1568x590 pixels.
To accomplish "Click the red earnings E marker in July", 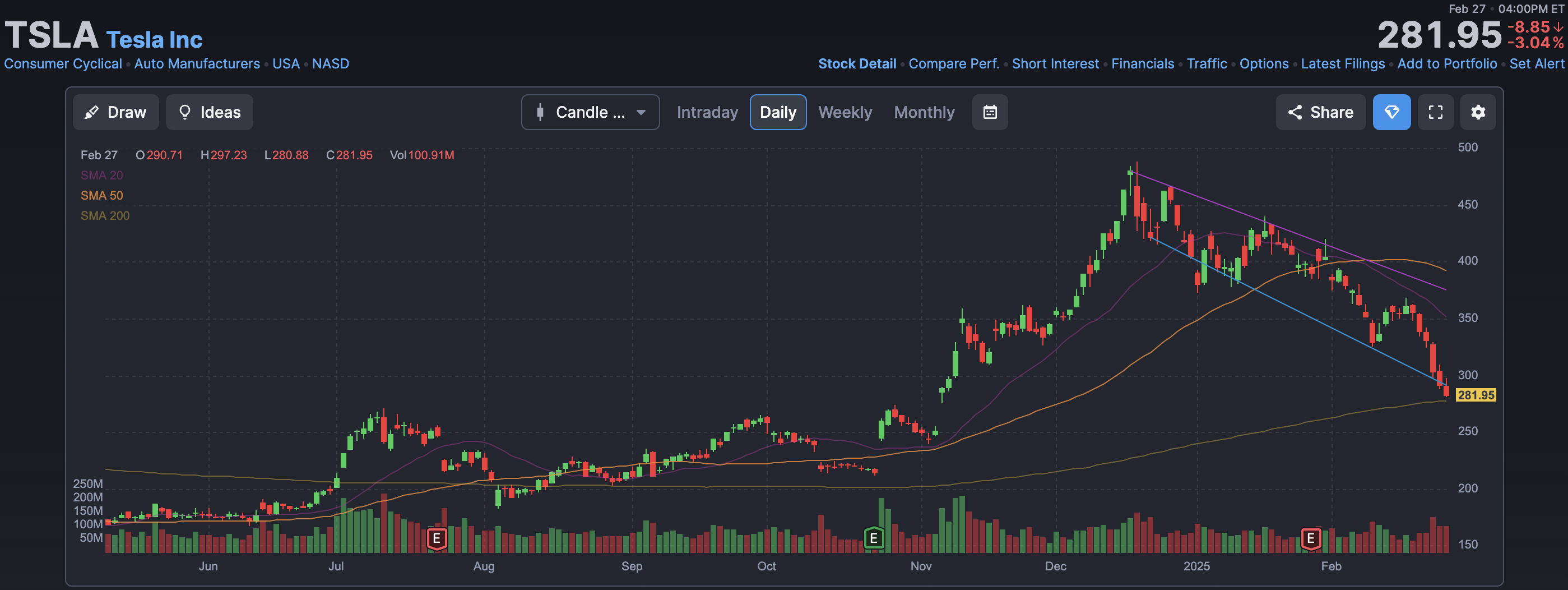I will tap(437, 538).
